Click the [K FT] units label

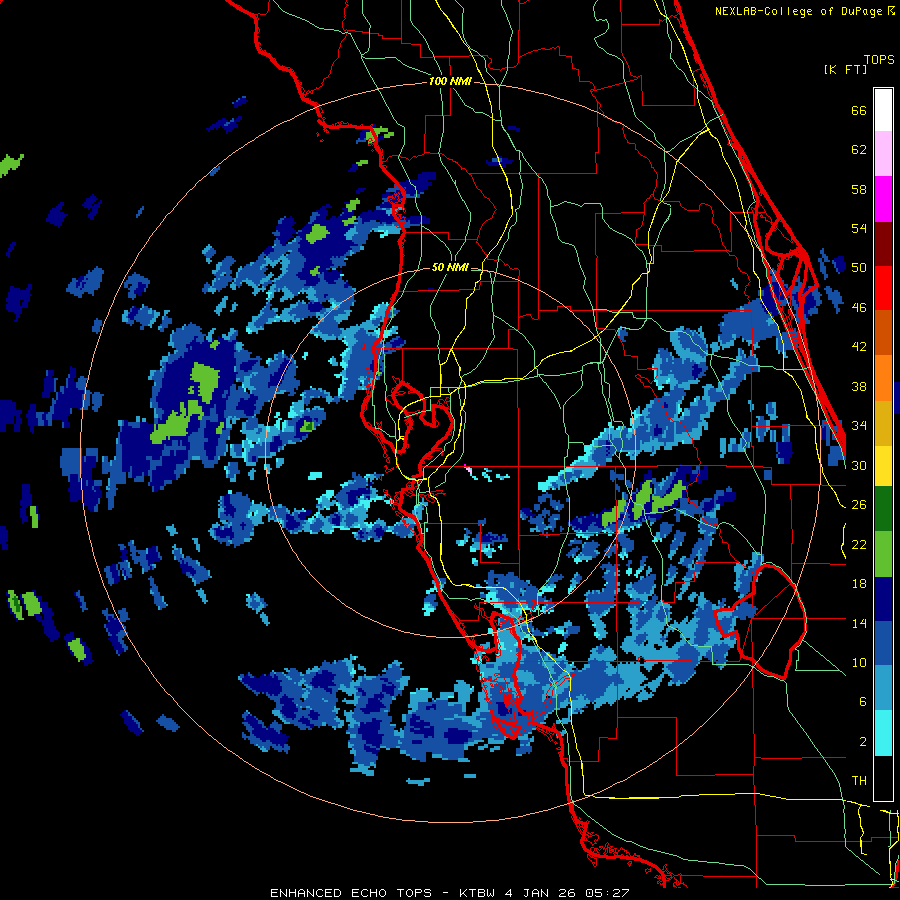coord(845,69)
